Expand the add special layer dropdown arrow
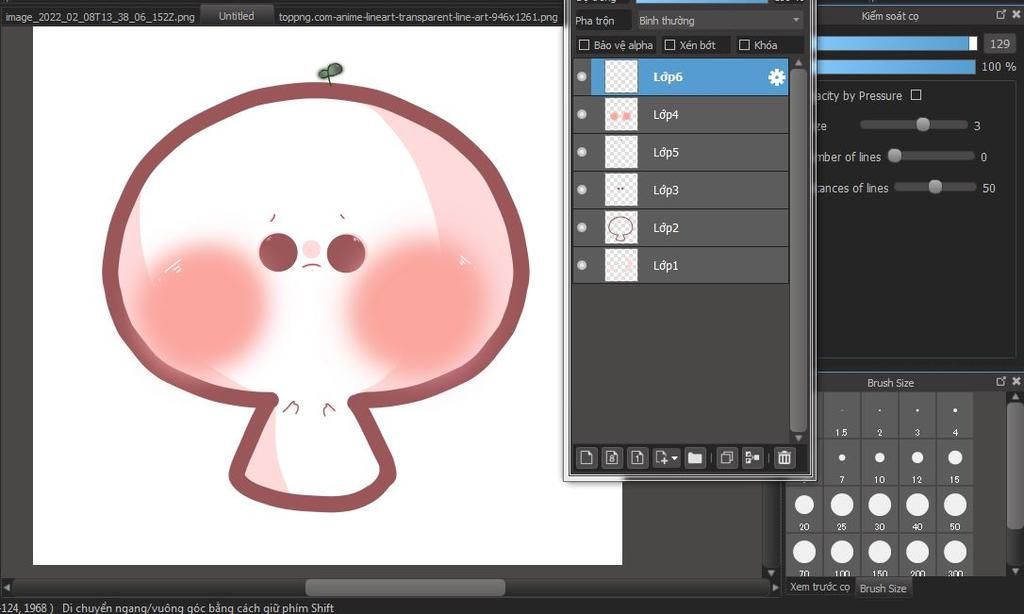This screenshot has height=614, width=1024. tap(676, 458)
